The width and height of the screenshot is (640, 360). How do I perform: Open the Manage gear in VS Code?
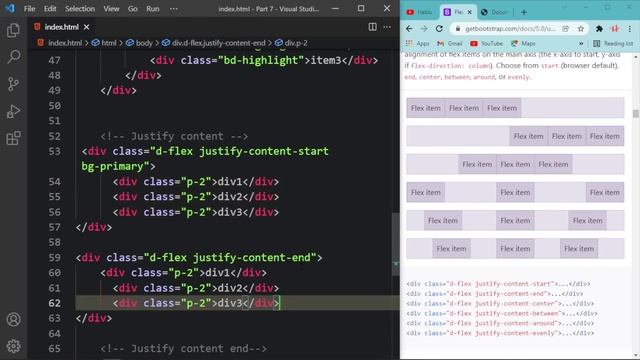tap(13, 346)
